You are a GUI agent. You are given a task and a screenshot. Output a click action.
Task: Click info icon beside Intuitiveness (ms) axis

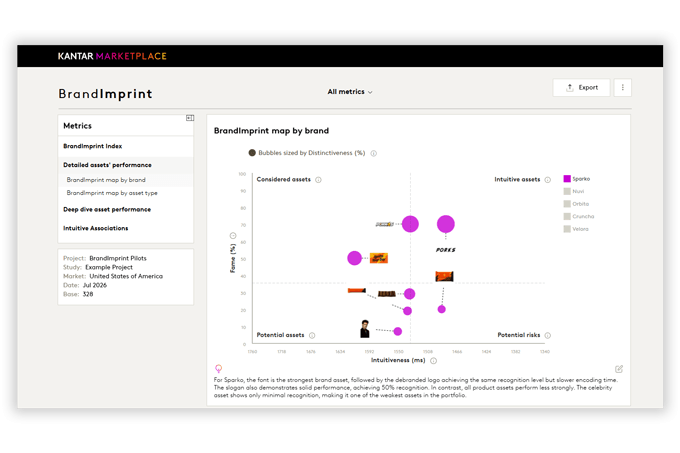coord(433,361)
